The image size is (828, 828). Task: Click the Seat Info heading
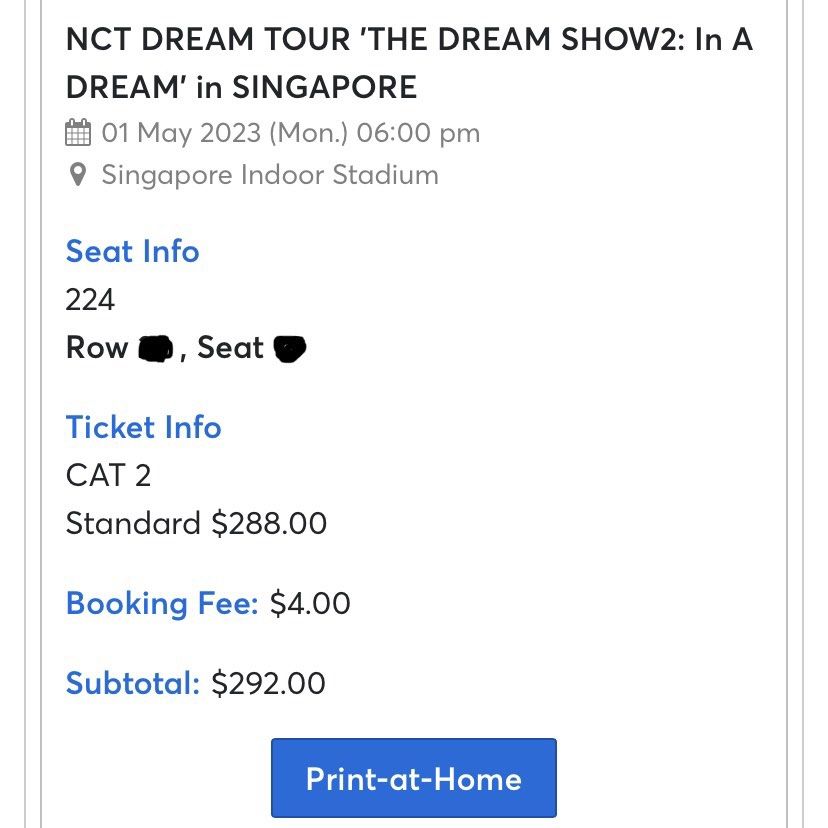(x=132, y=252)
